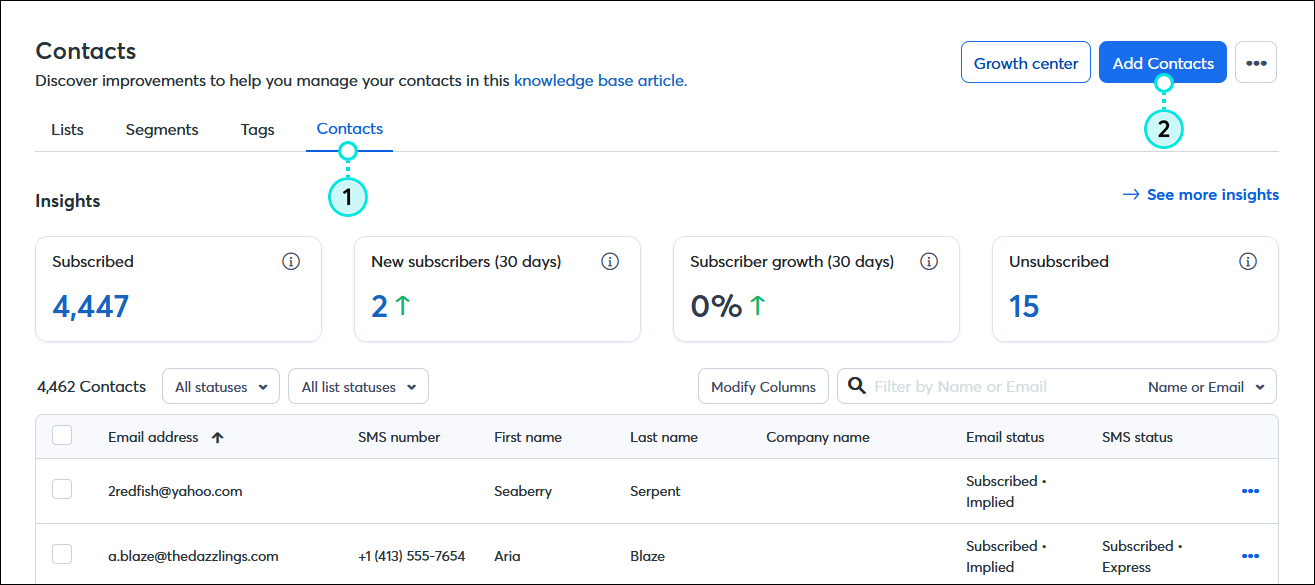Expand the All statuses dropdown
Viewport: 1315px width, 585px height.
(x=221, y=387)
